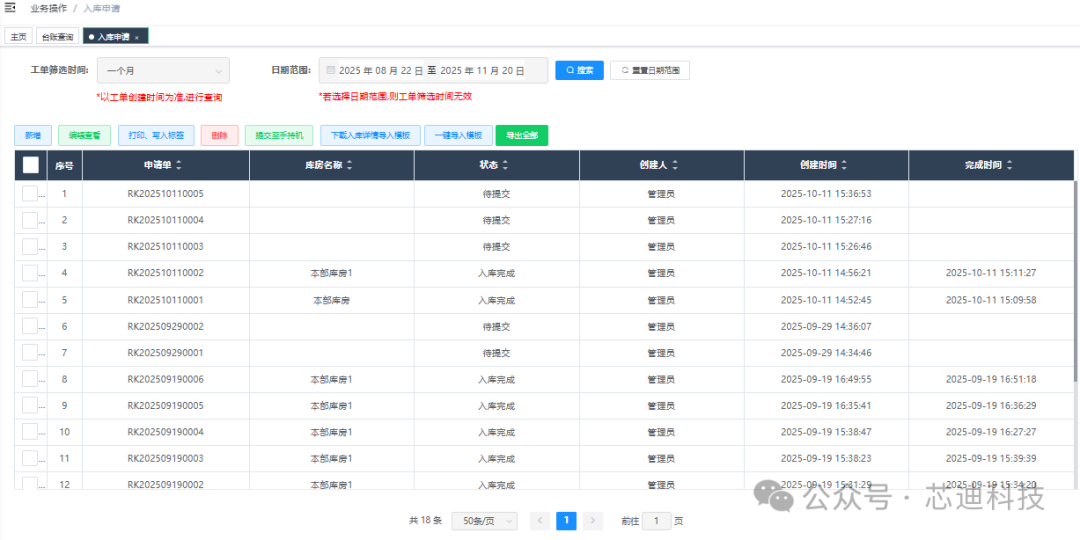The height and width of the screenshot is (540, 1080).
Task: Check the box for row RK202510110002
Action: coord(30,273)
